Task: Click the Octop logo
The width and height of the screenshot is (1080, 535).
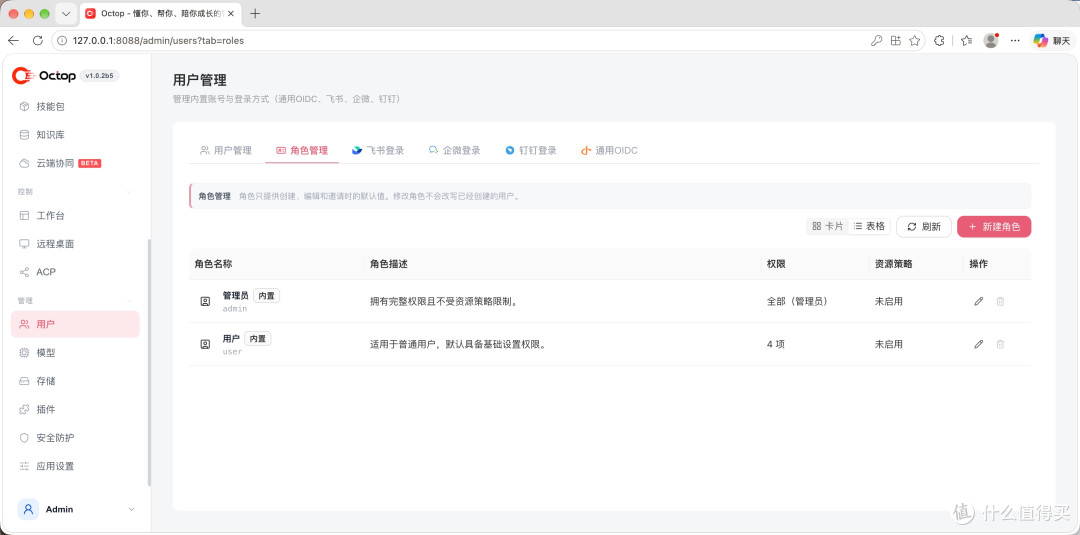Action: pyautogui.click(x=44, y=76)
